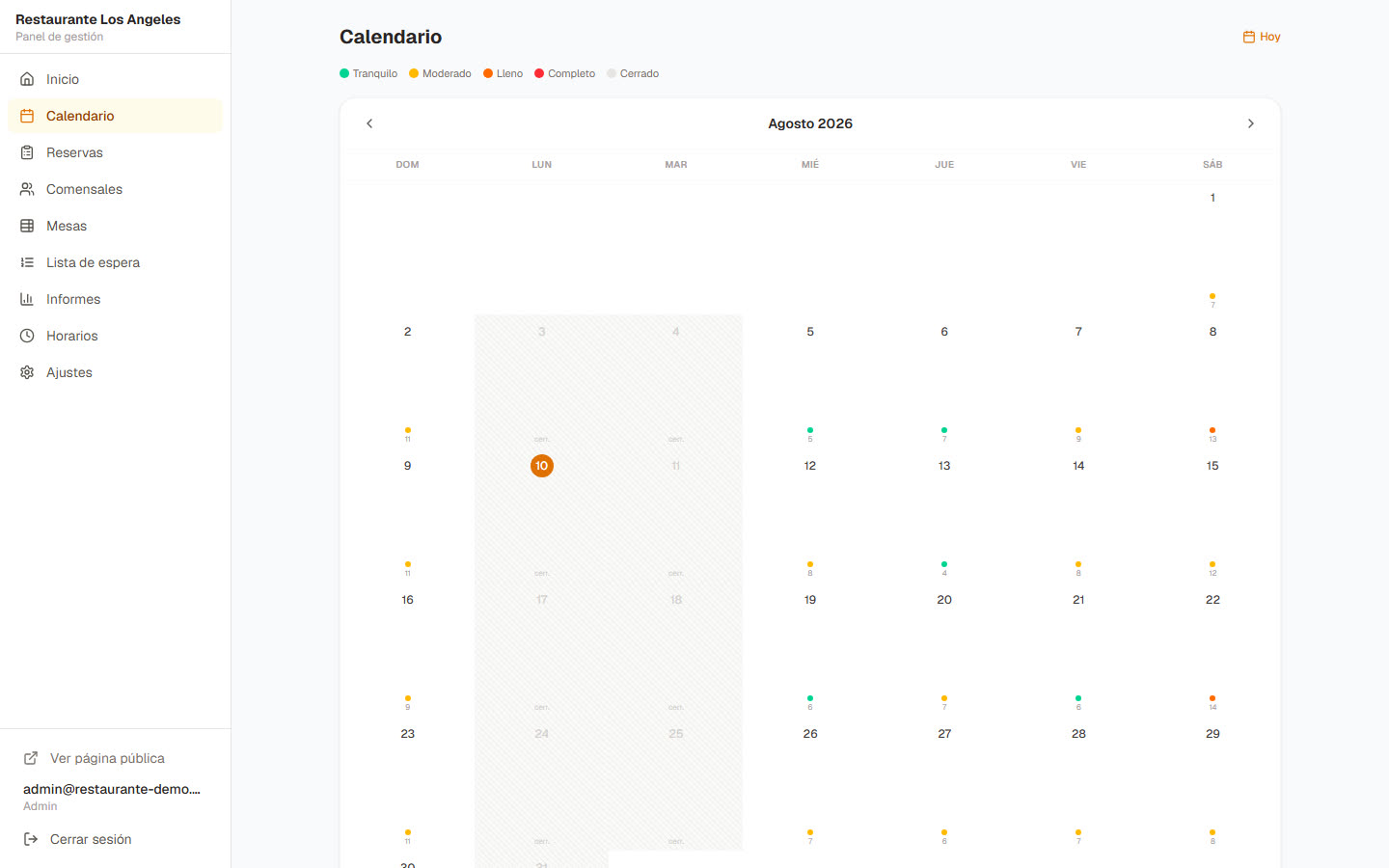Click the Cerrado legend label
The height and width of the screenshot is (868, 1389).
[x=640, y=73]
